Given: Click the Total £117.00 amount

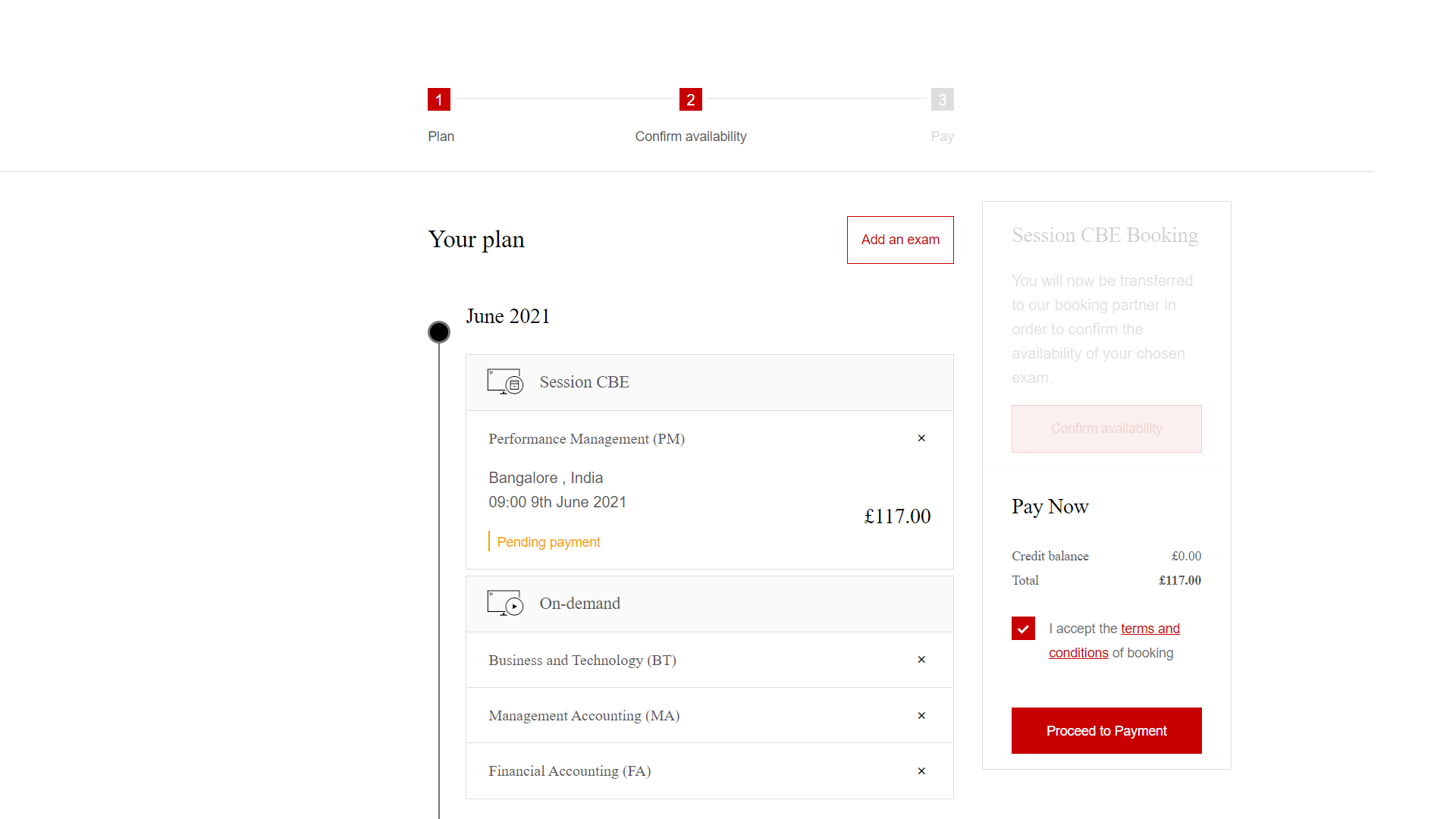Looking at the screenshot, I should 1180,580.
